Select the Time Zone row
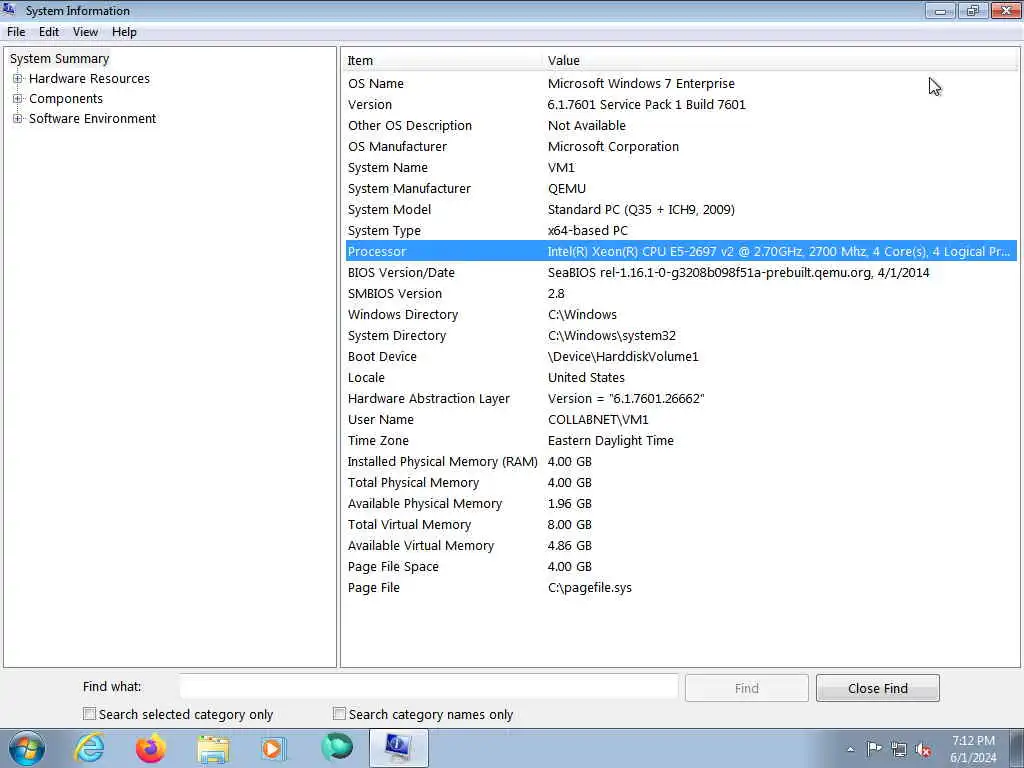 pos(681,440)
